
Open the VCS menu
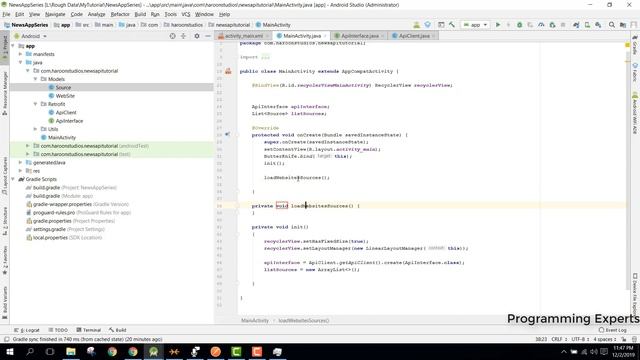(x=186, y=14)
